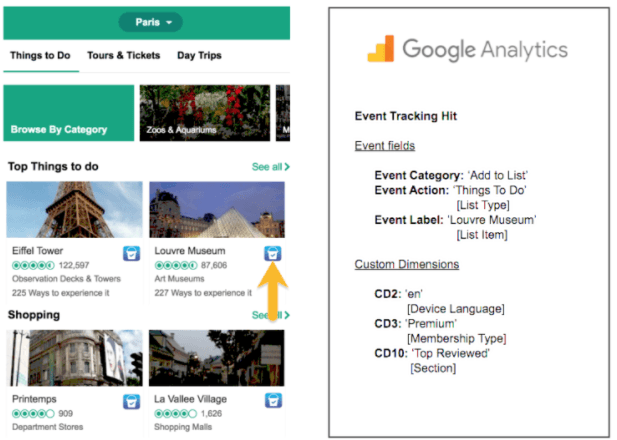Open the Louvre Museum photo
617x440 pixels.
click(x=217, y=209)
